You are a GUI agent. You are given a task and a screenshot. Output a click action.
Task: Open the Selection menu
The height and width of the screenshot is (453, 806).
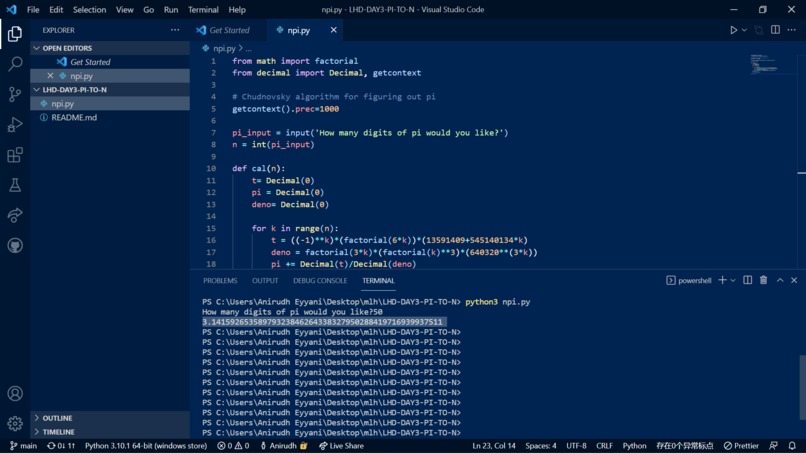click(x=89, y=9)
